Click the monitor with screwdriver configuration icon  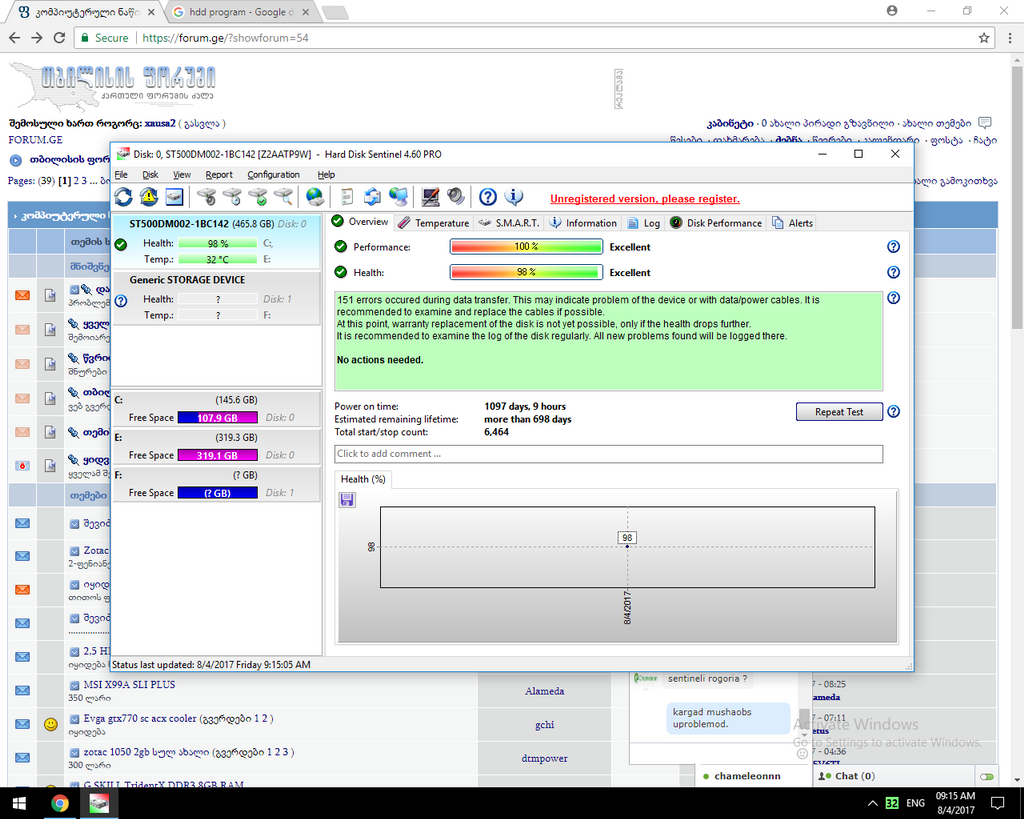[x=430, y=197]
